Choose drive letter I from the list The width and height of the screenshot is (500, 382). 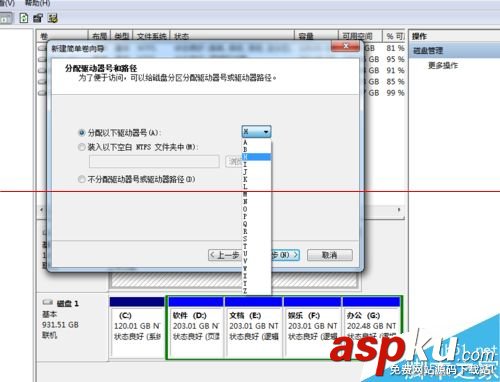tap(256, 164)
